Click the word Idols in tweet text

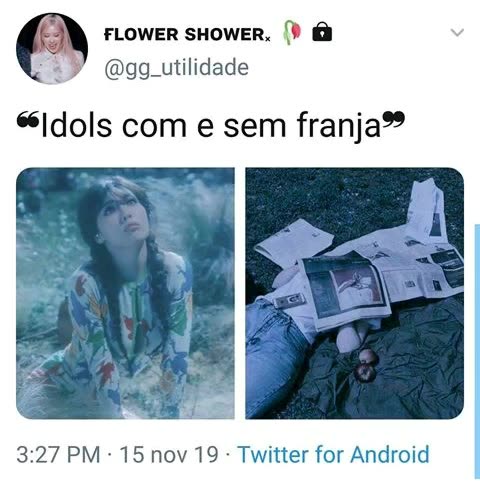pyautogui.click(x=76, y=126)
